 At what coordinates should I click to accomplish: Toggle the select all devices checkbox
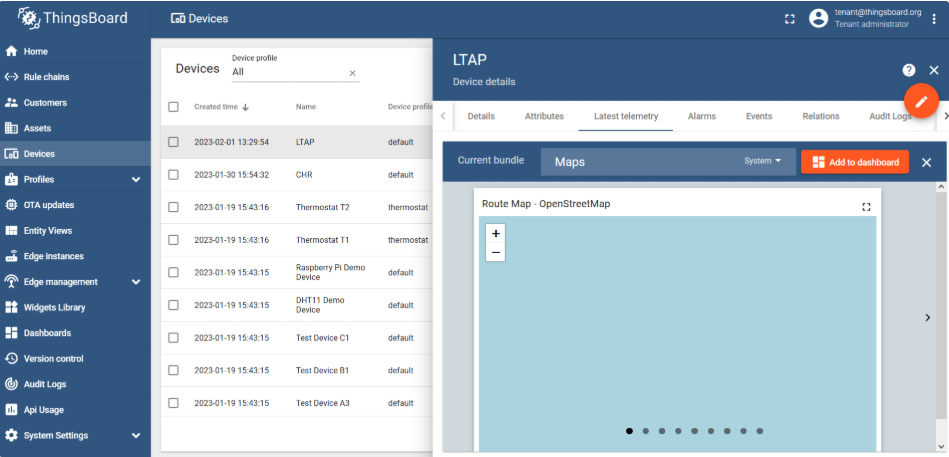coord(174,107)
